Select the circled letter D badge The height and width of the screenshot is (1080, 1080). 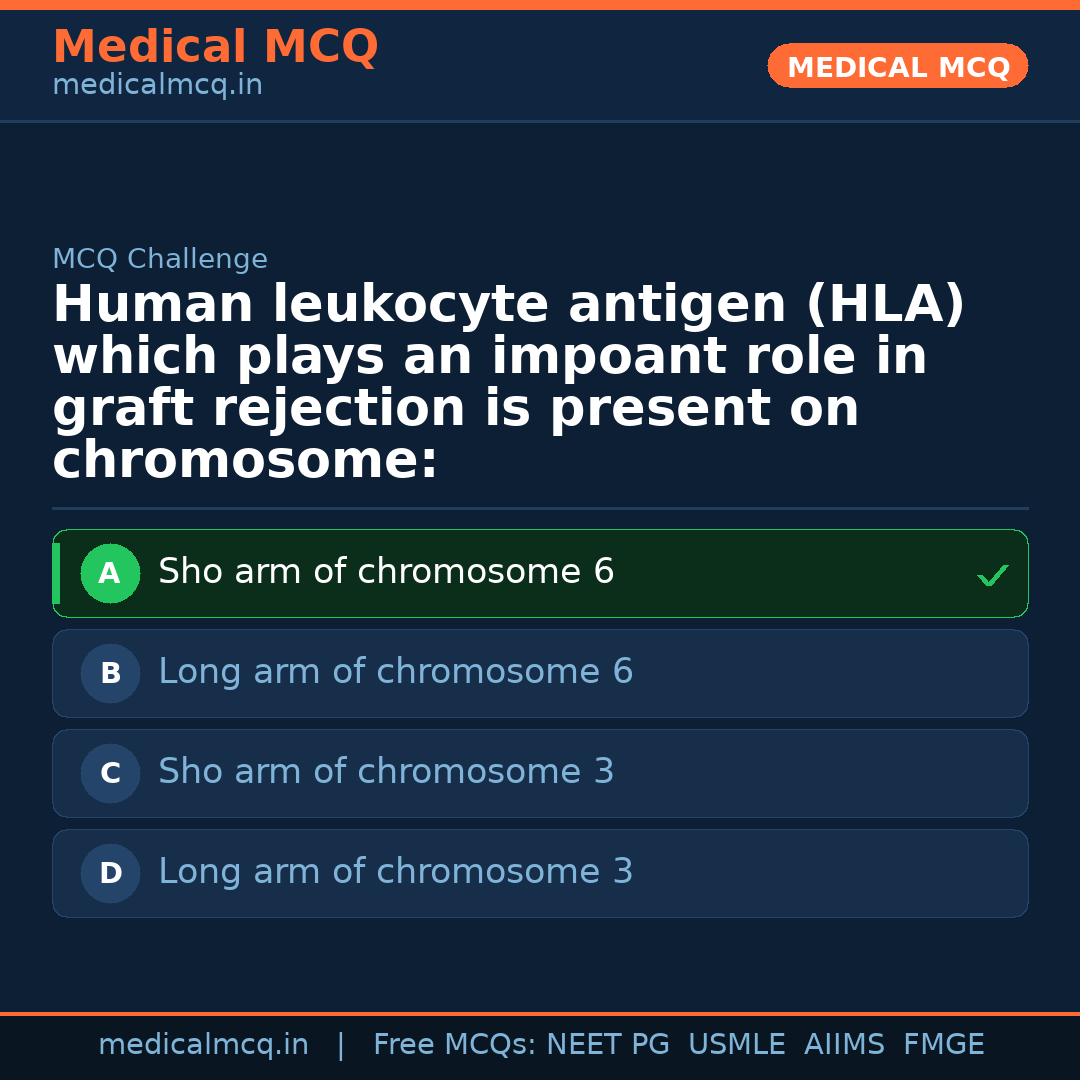pyautogui.click(x=110, y=874)
